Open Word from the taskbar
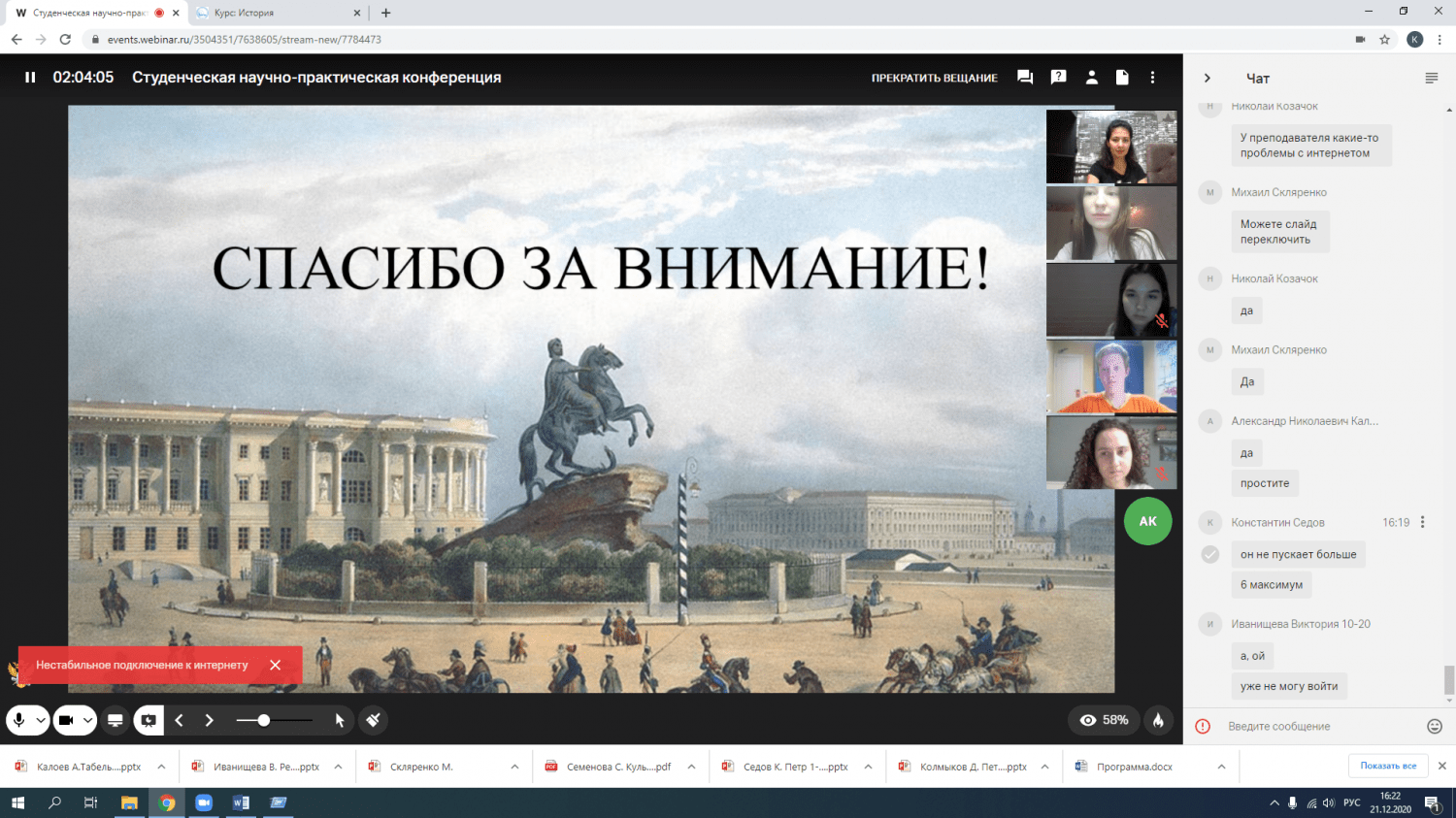 pos(241,802)
